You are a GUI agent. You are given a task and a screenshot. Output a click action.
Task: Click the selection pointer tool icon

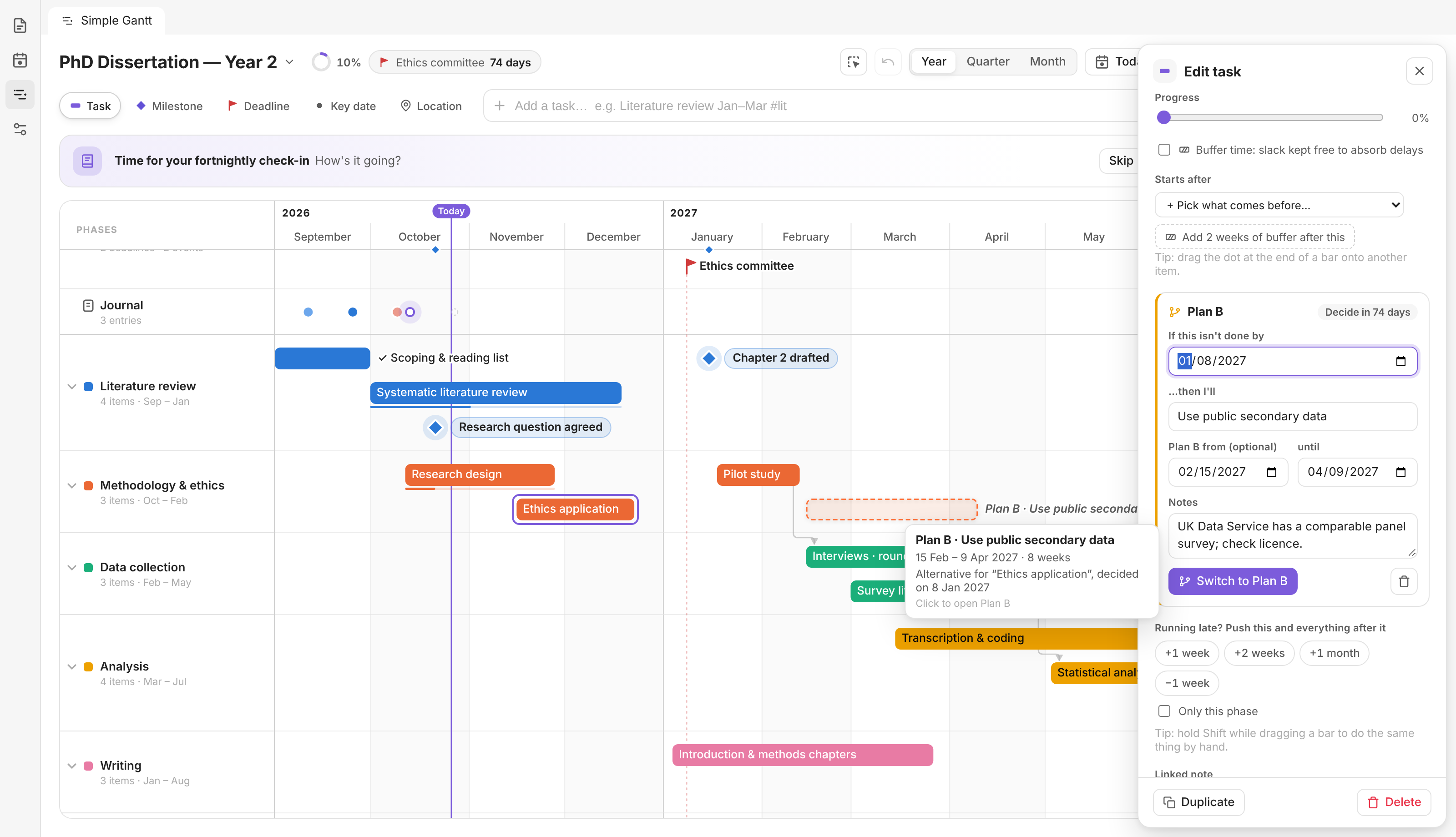coord(853,61)
